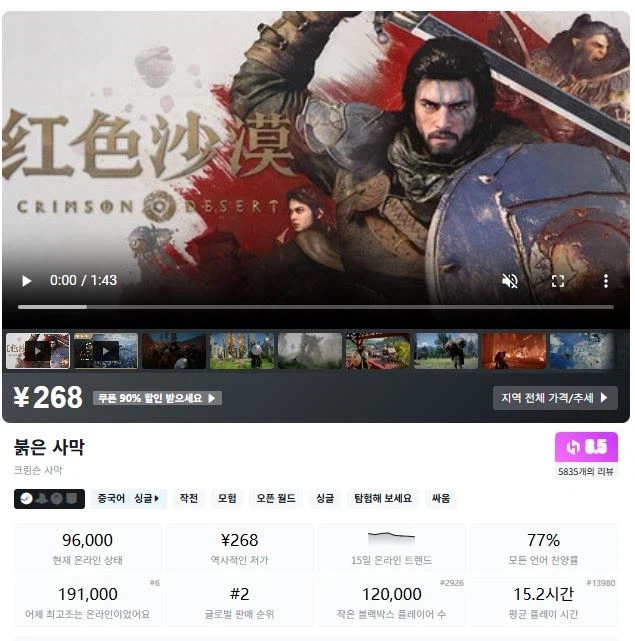Screen dimensions: 635x641
Task: Click the Steam platform icon
Action: tap(27, 498)
